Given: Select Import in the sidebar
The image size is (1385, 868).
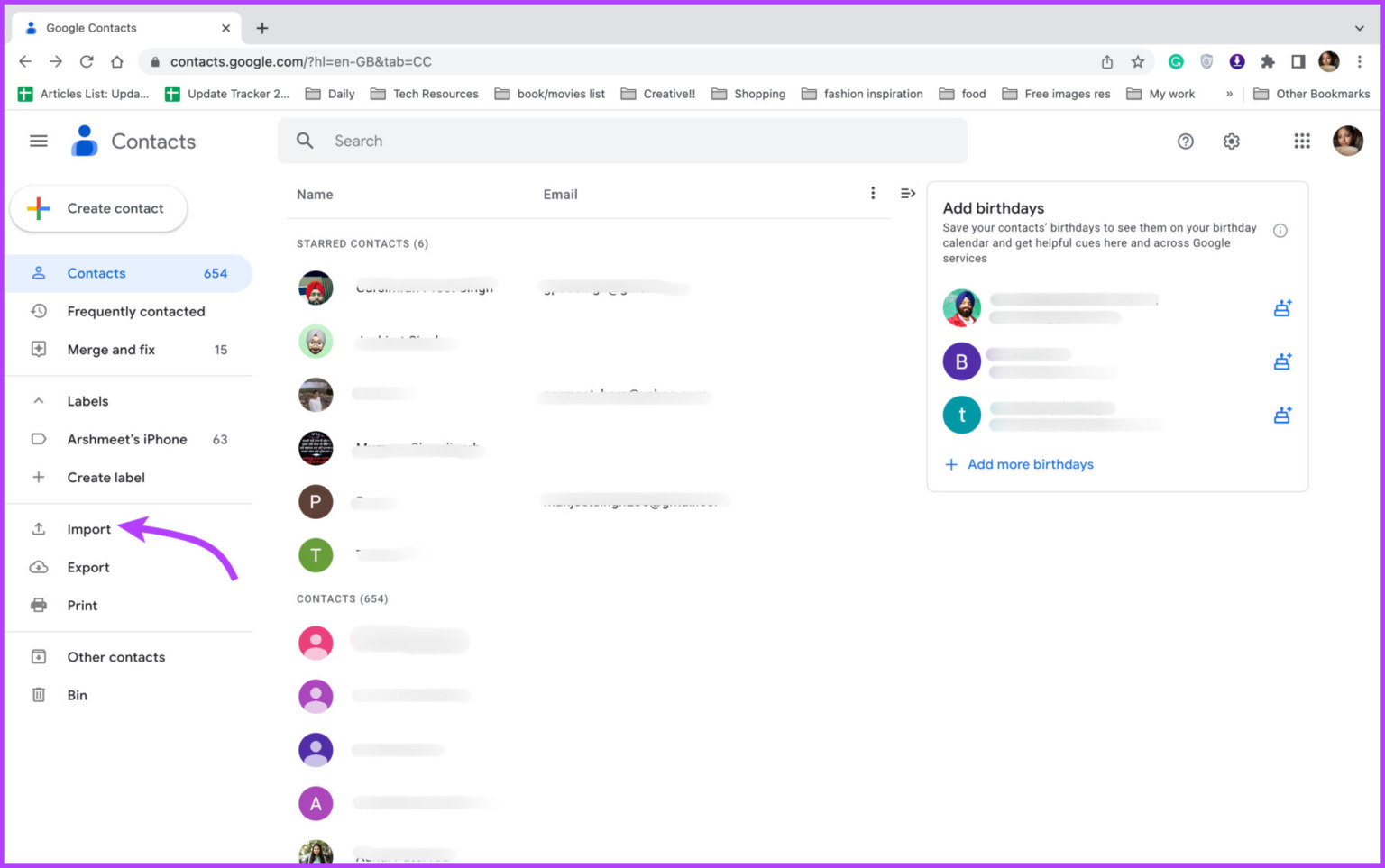Looking at the screenshot, I should point(88,529).
